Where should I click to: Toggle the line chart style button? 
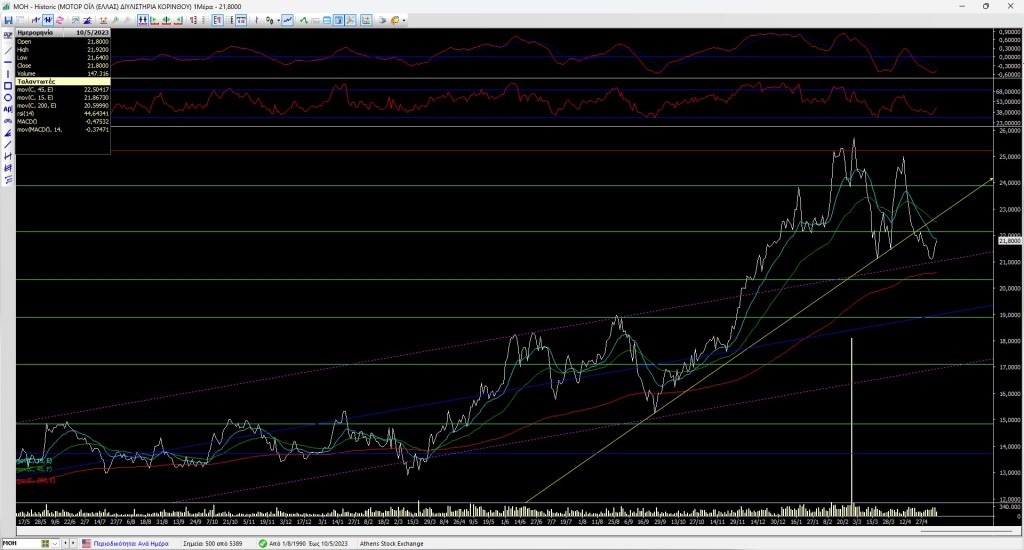click(x=288, y=20)
